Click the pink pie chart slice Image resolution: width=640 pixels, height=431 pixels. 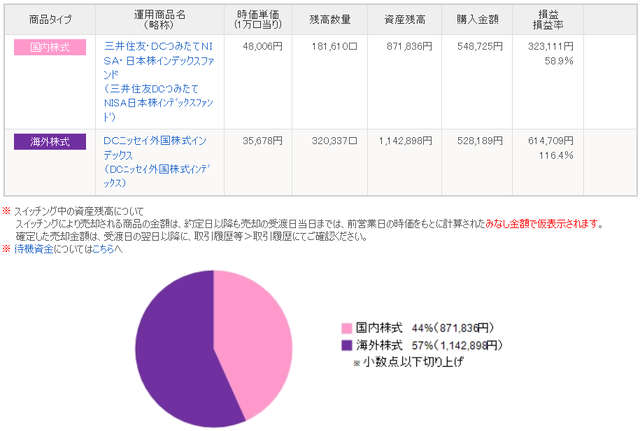255,341
